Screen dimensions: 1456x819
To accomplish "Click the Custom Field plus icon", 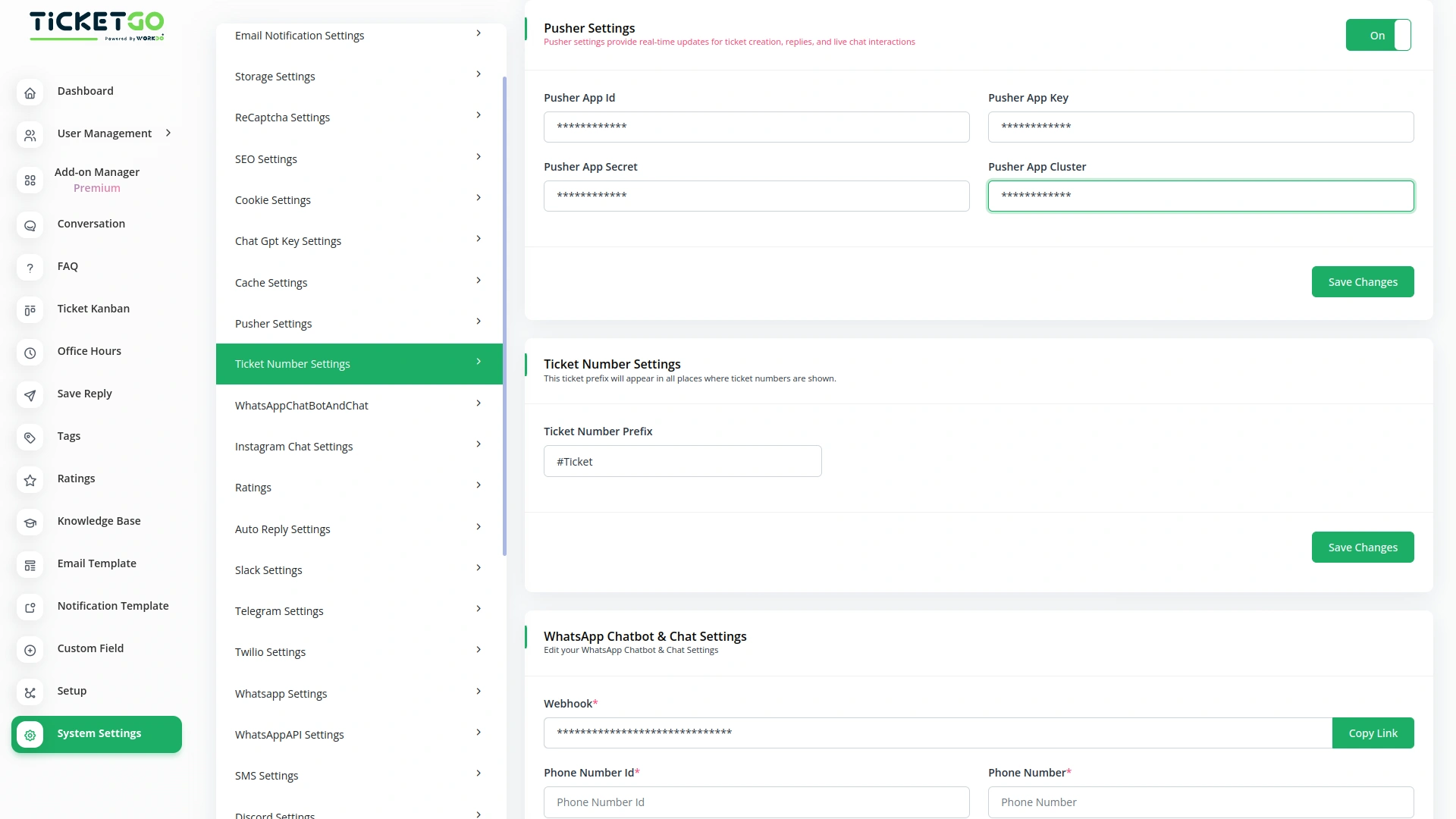I will coord(30,650).
